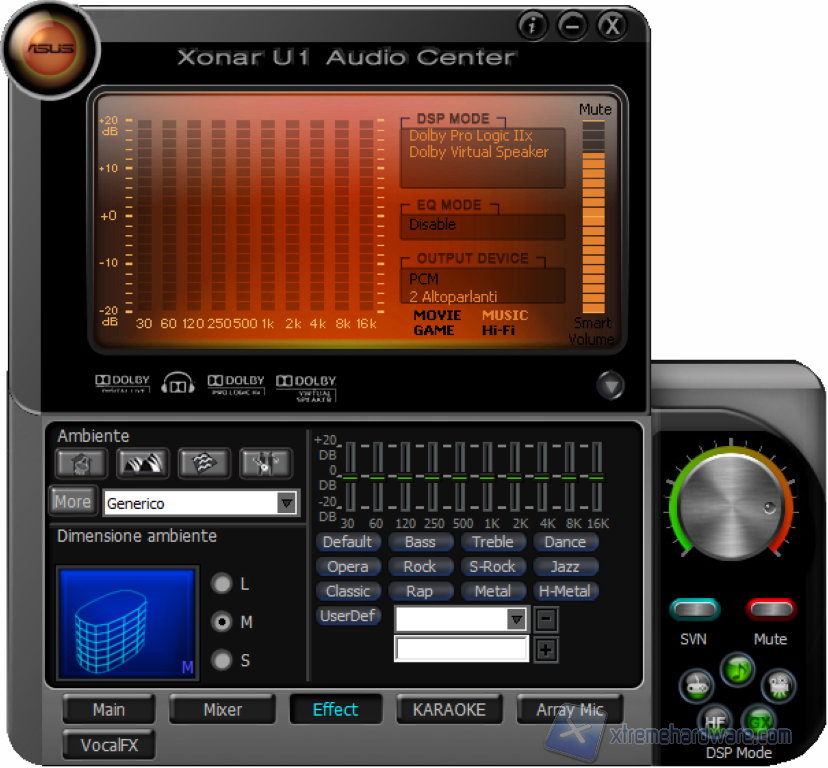Image resolution: width=828 pixels, height=768 pixels.
Task: Collapse panel with the round down-arrow button
Action: [x=610, y=385]
